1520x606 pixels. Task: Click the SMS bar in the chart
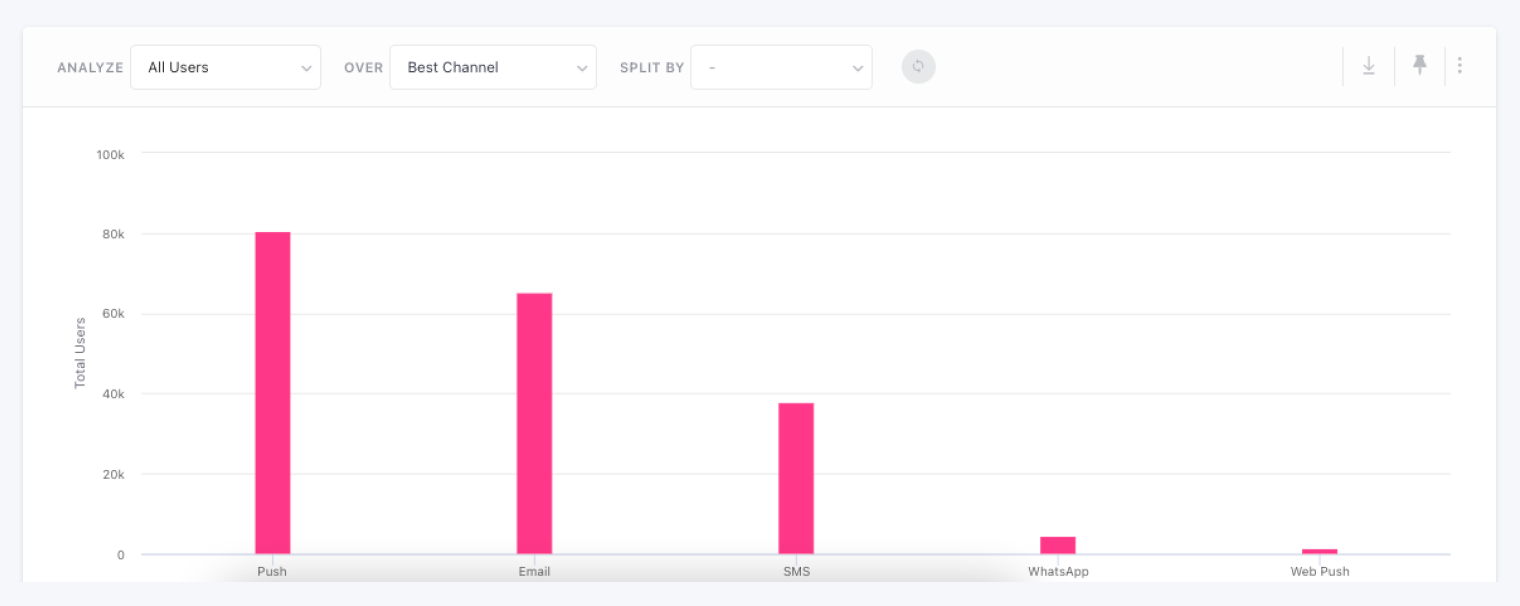(796, 478)
